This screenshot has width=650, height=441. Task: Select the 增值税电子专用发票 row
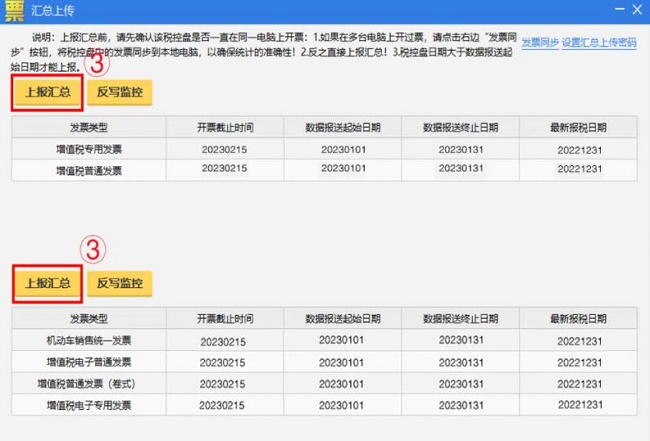tap(89, 405)
